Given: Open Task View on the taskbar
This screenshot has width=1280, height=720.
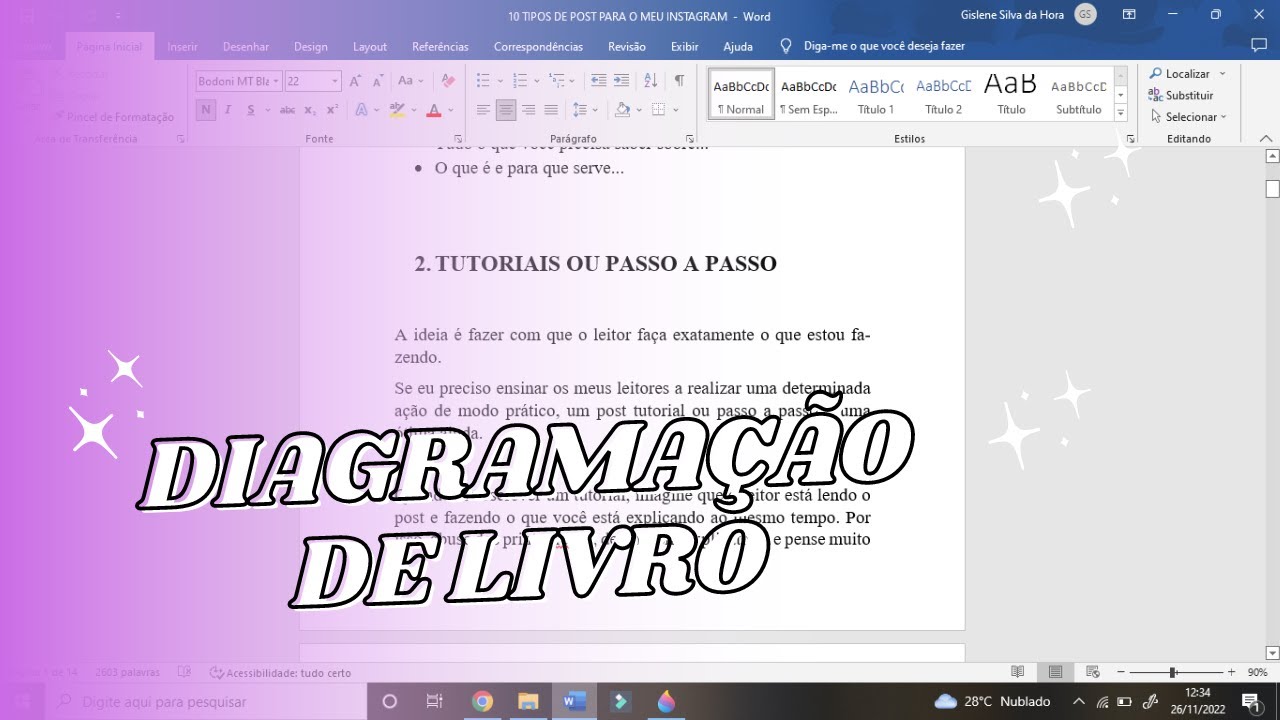Looking at the screenshot, I should 434,701.
